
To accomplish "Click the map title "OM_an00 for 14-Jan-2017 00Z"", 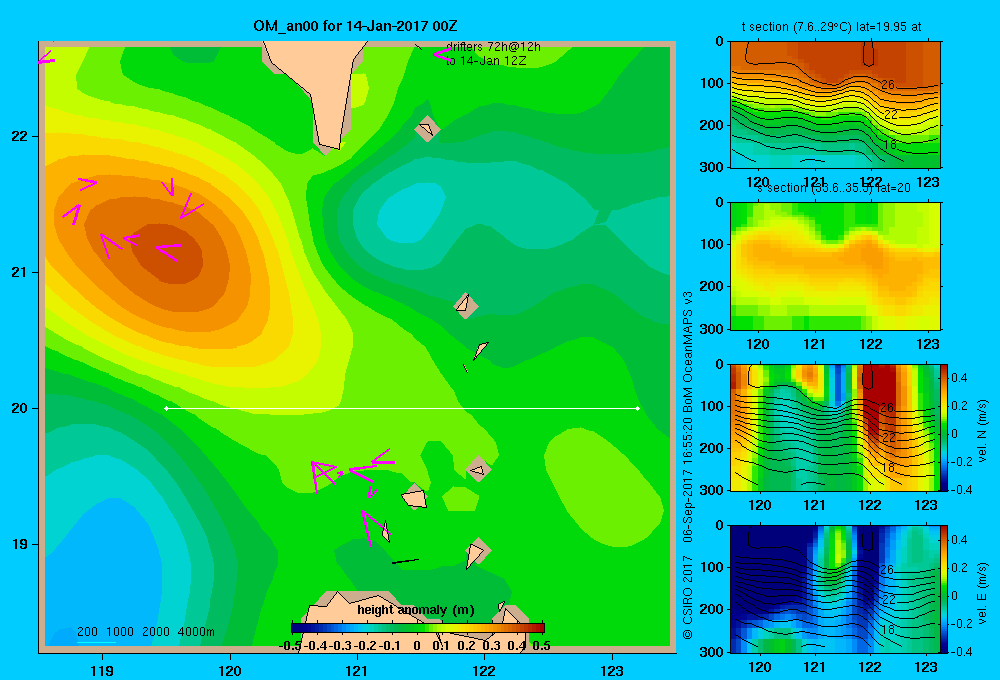I will pyautogui.click(x=355, y=26).
